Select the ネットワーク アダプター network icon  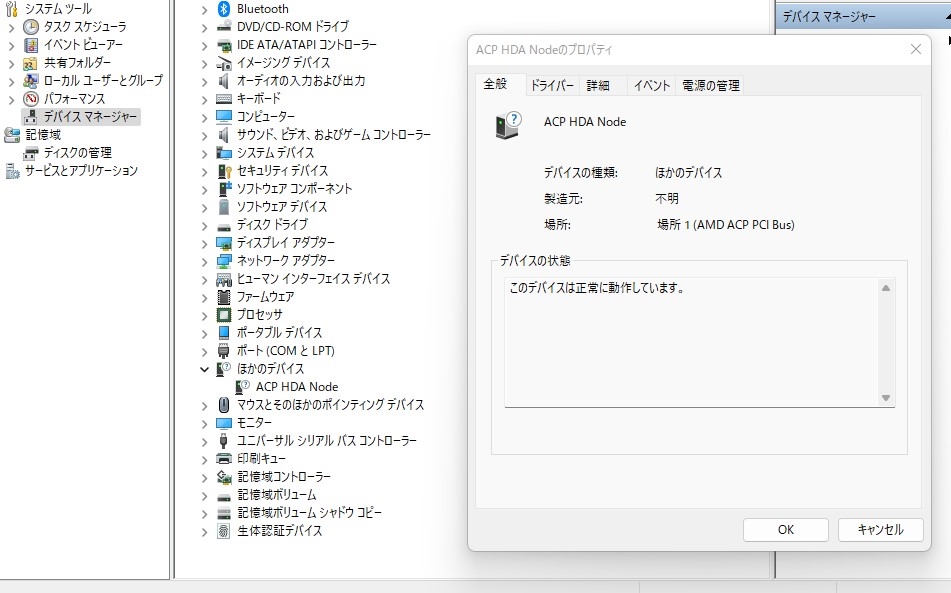[224, 261]
